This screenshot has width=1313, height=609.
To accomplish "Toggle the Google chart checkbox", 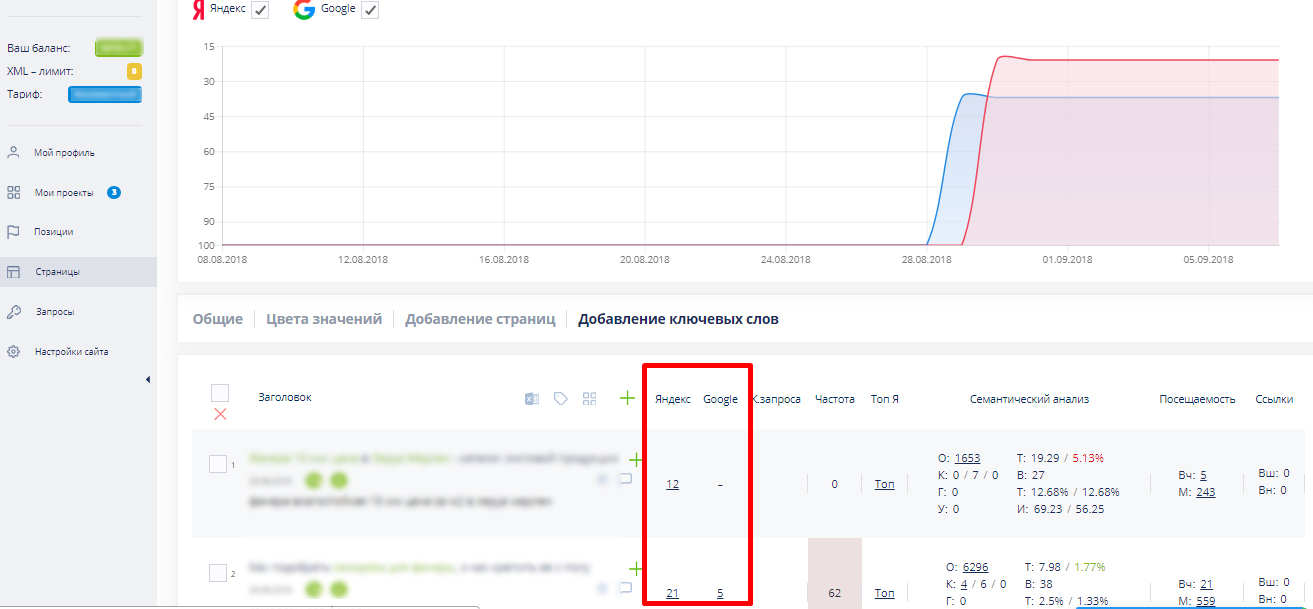I will point(370,10).
